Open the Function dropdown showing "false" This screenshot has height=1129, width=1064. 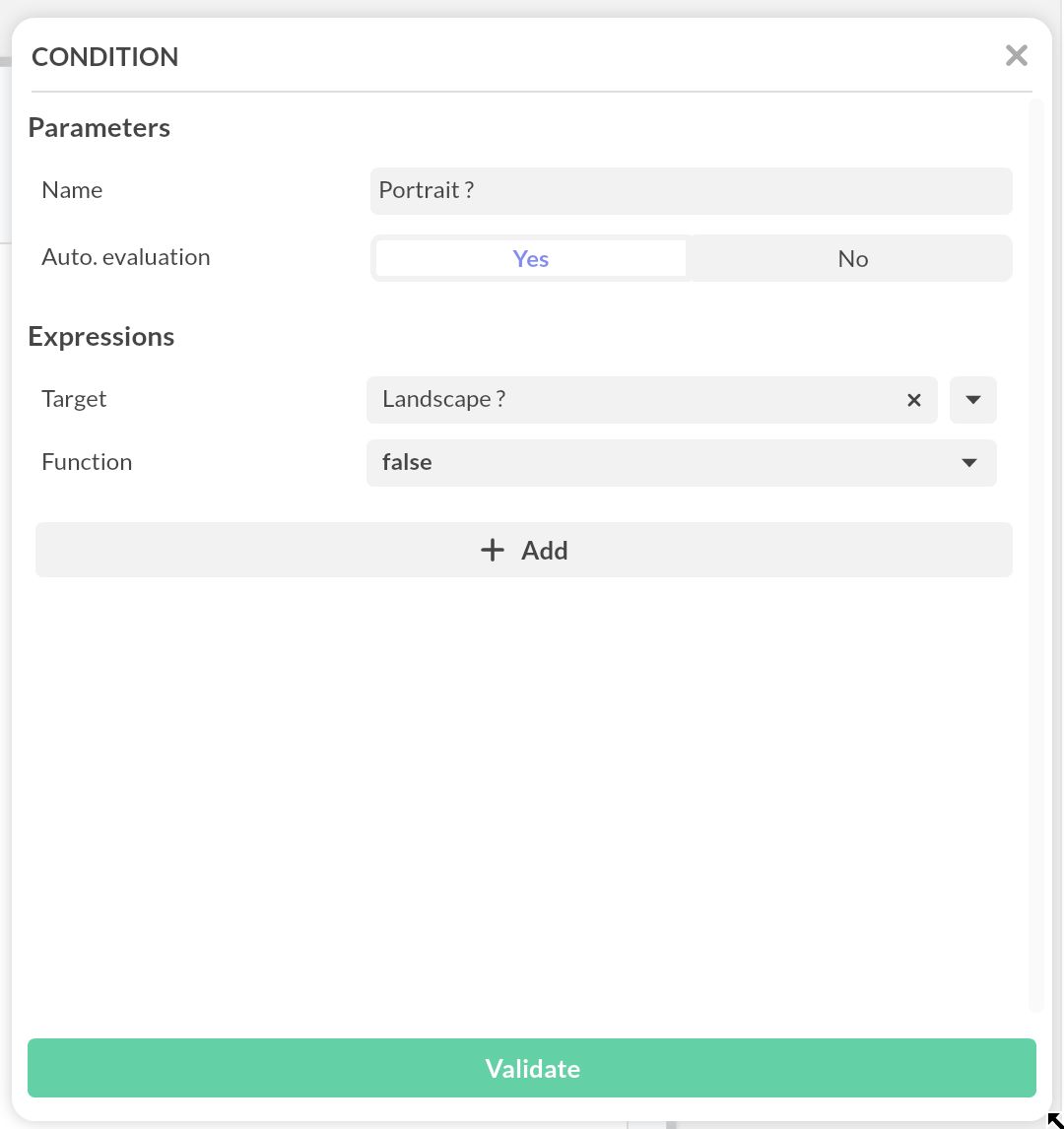(x=682, y=463)
